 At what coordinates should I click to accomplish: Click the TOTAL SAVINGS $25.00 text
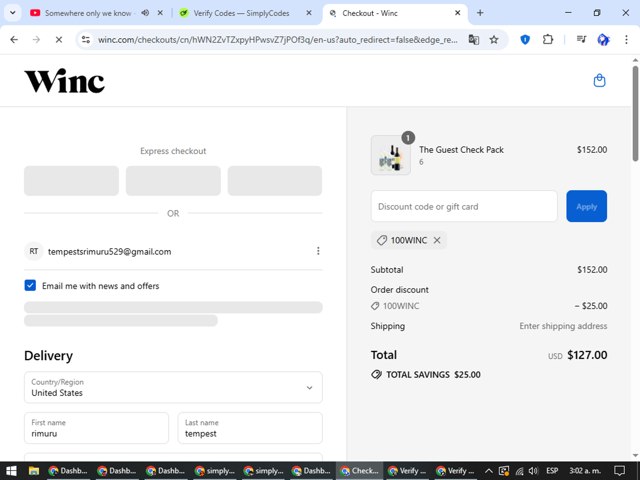pos(433,375)
